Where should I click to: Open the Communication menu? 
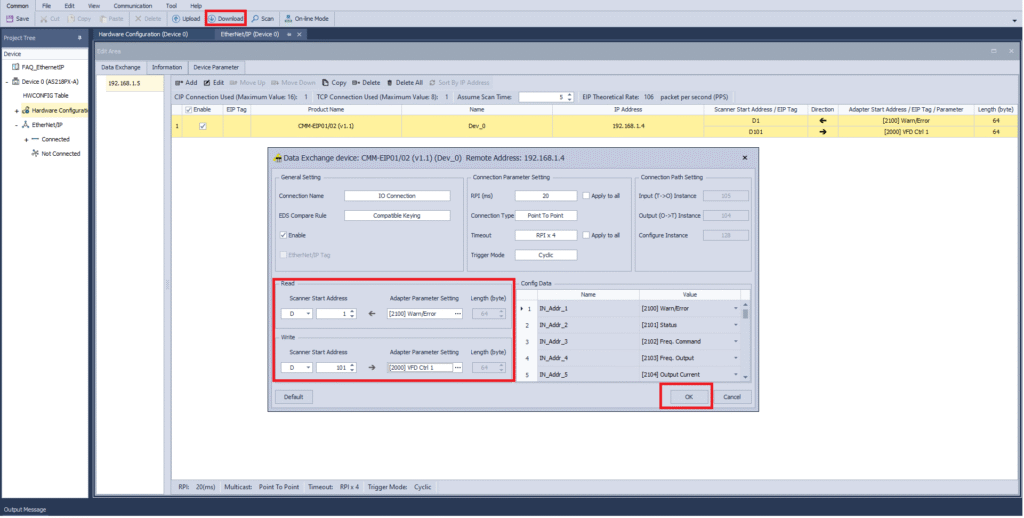click(132, 6)
